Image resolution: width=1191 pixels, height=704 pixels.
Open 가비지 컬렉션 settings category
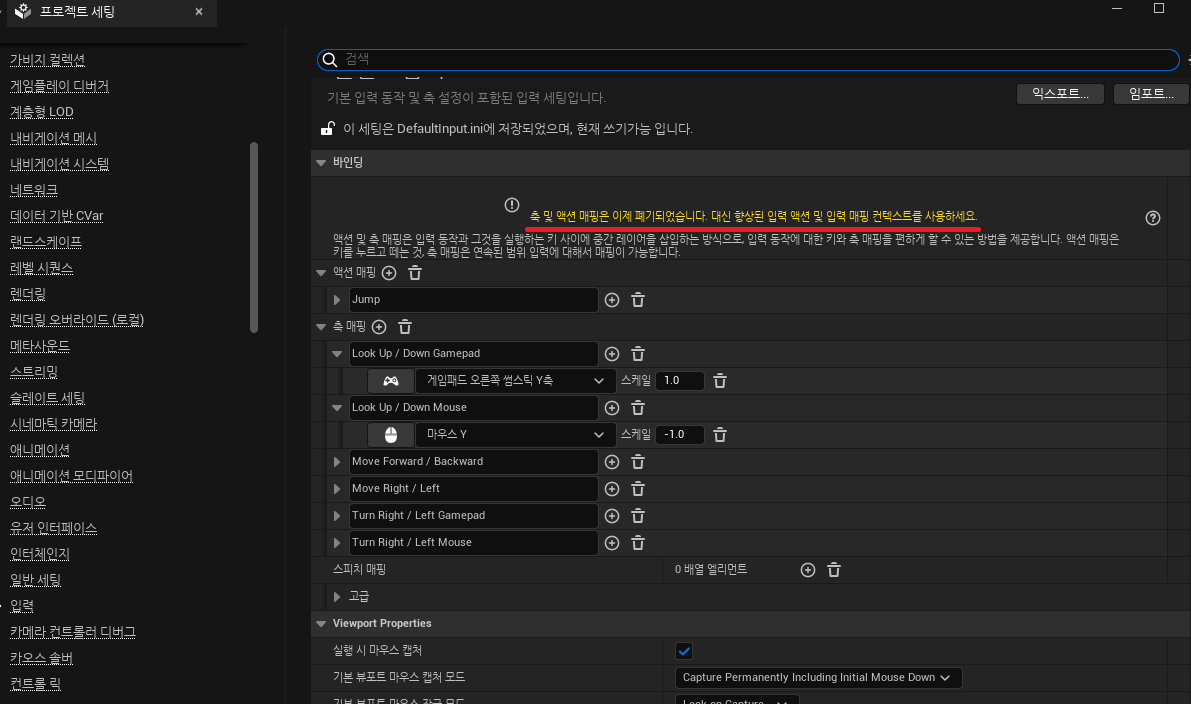[47, 60]
